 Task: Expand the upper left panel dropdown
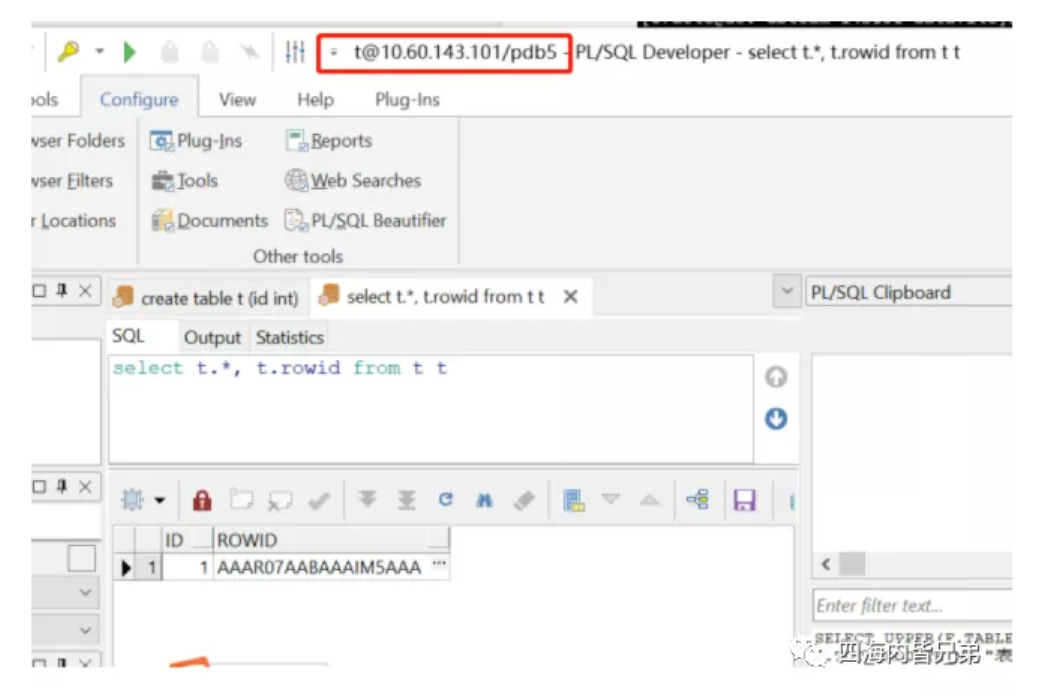pos(85,592)
